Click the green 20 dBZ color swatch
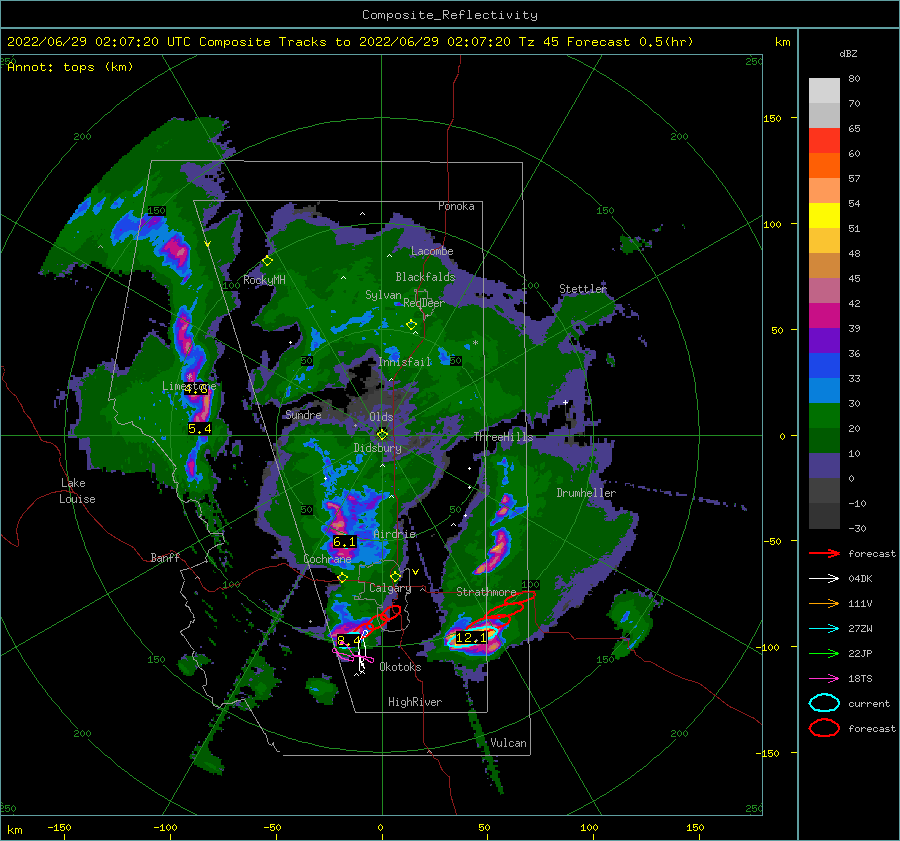Screen dimensions: 900x841 [824, 416]
